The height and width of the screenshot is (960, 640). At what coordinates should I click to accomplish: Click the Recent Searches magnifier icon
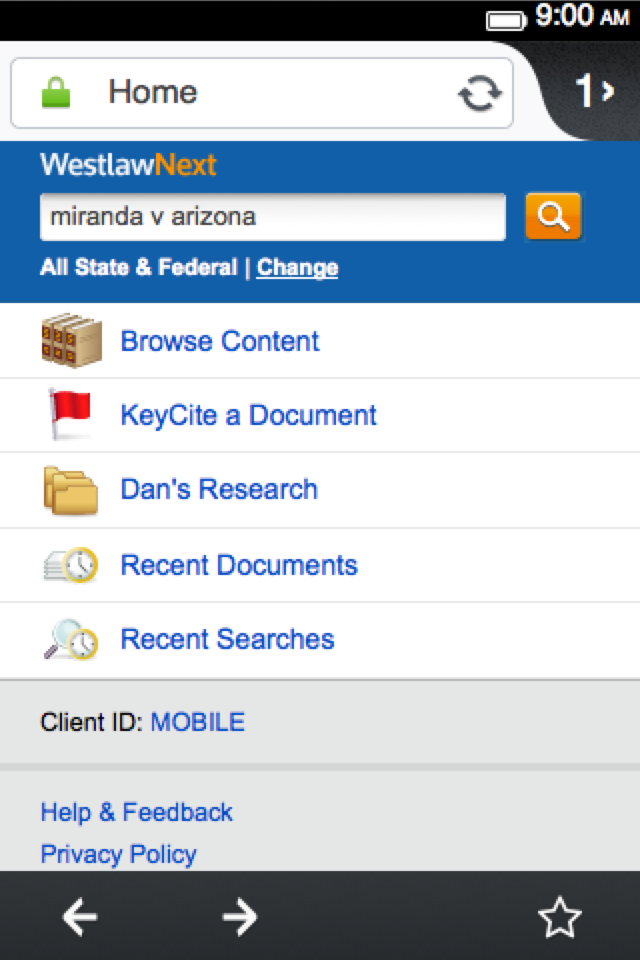point(71,639)
